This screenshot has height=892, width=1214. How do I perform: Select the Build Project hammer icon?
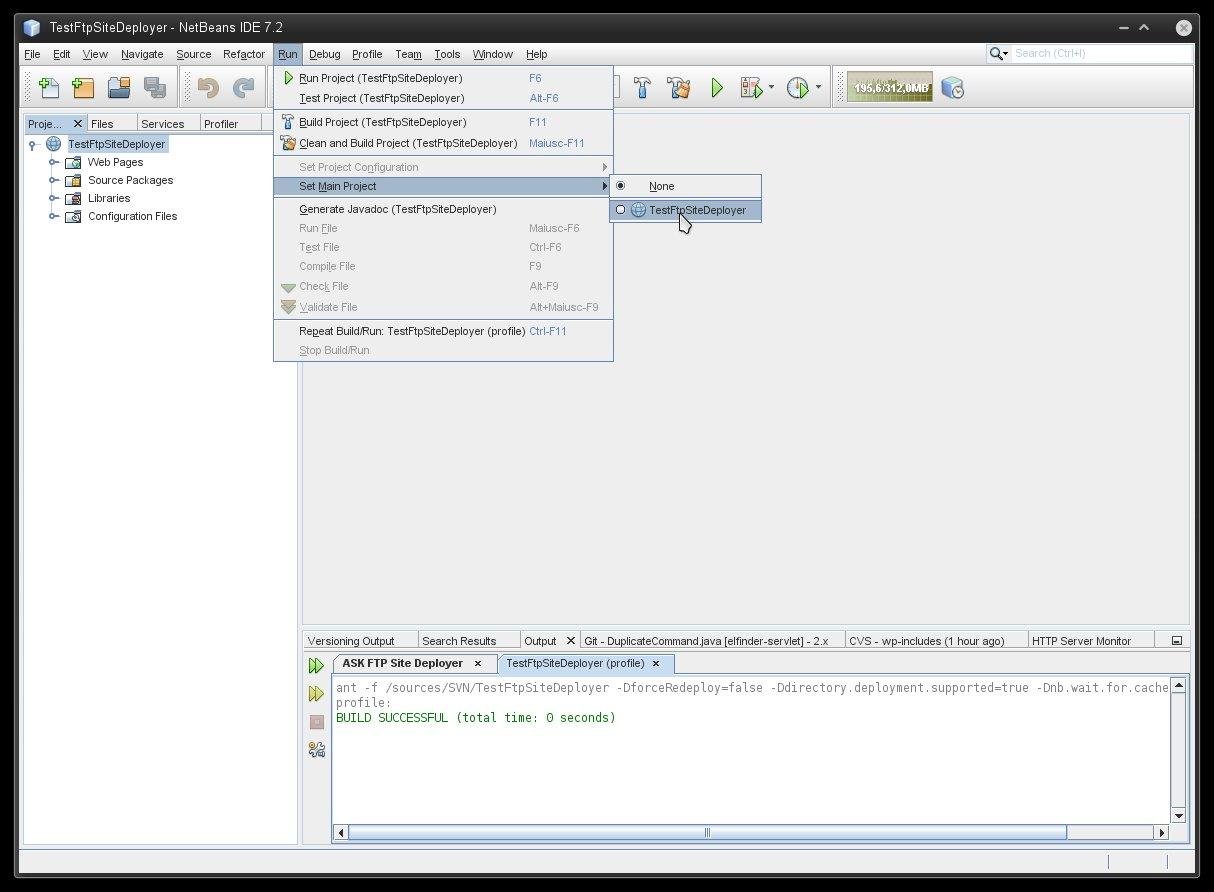tap(643, 87)
